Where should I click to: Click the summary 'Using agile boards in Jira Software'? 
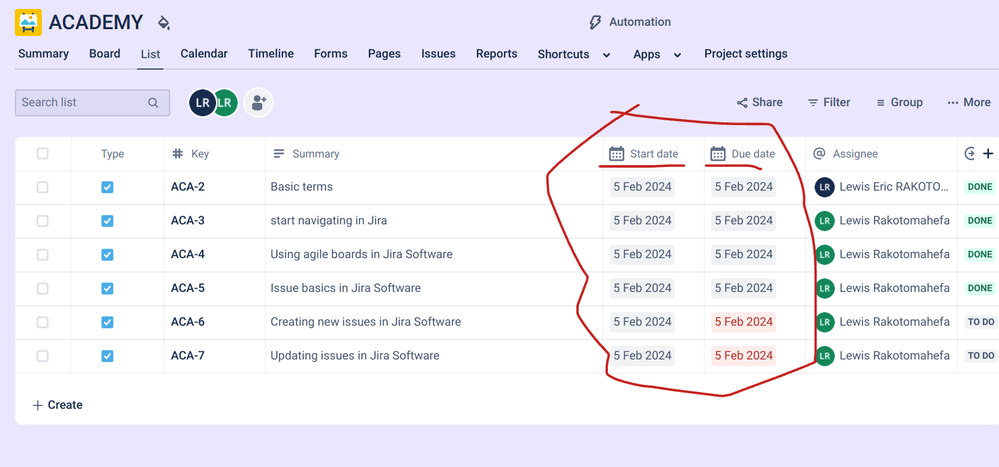click(361, 254)
